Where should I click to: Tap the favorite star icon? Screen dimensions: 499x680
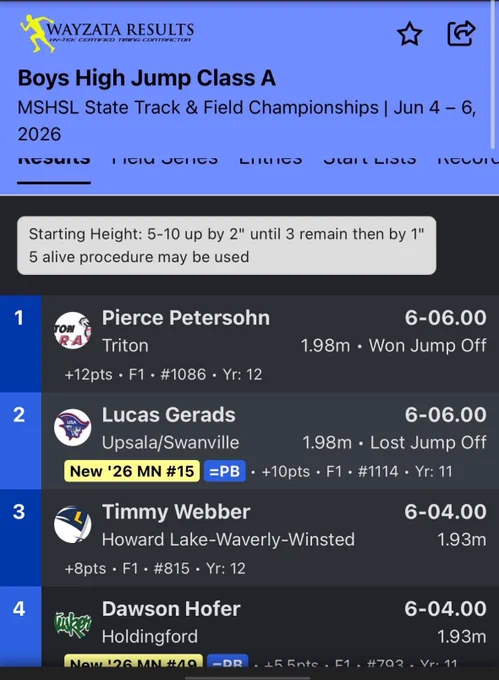(409, 34)
